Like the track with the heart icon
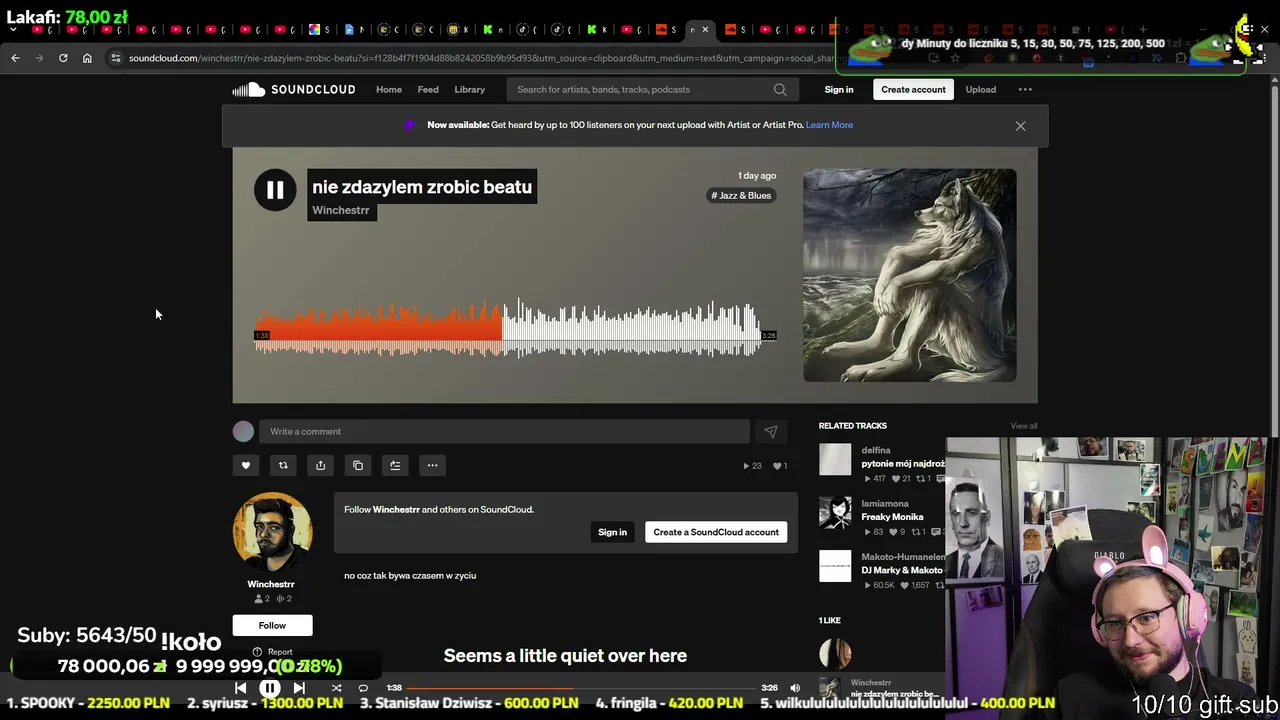Viewport: 1280px width, 720px height. [x=246, y=465]
